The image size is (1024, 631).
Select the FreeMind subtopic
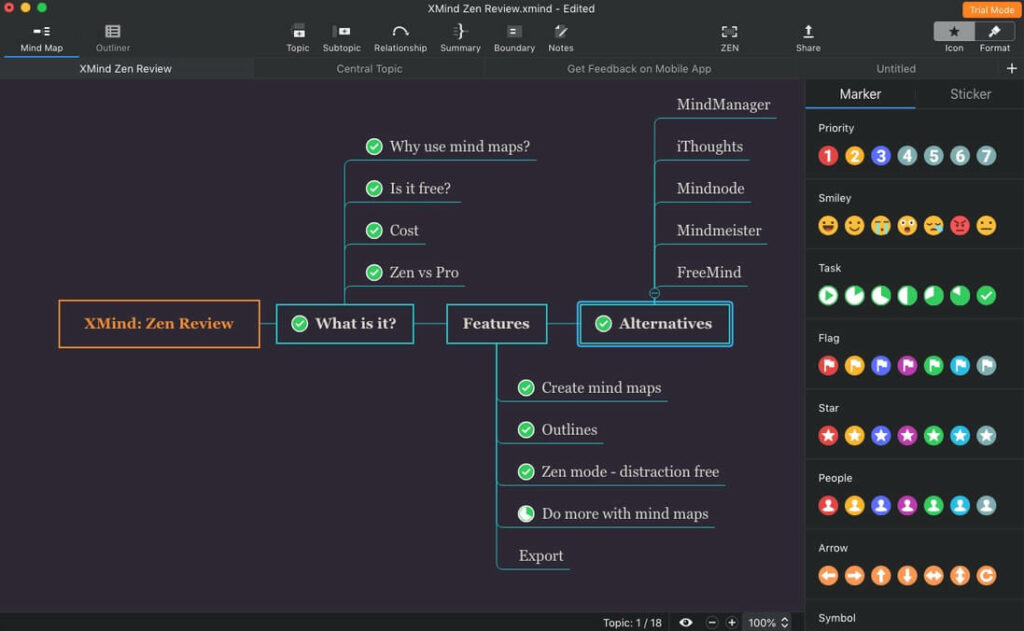pos(709,272)
